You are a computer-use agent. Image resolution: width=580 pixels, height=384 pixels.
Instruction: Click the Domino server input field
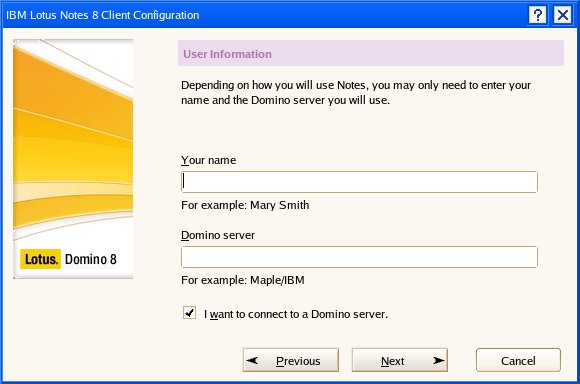click(359, 257)
